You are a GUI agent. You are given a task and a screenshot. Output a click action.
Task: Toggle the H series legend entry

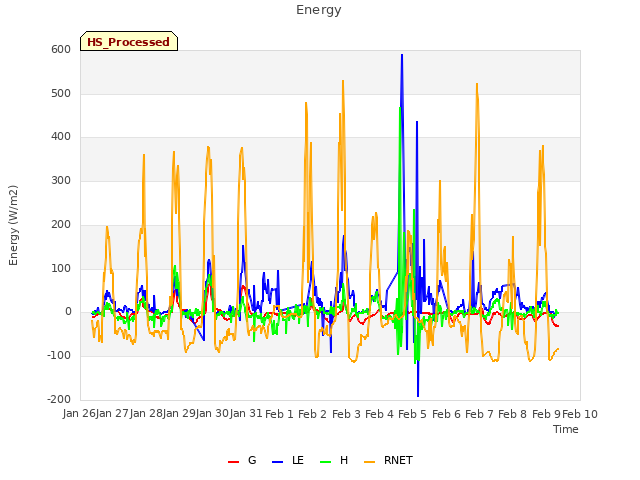coord(334,461)
